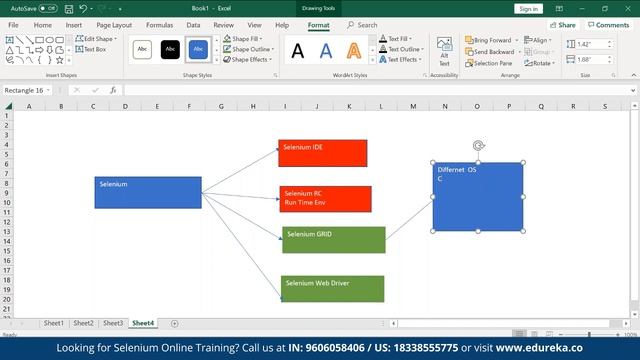
Task: Collapse the ribbon with the chevron
Action: (633, 75)
